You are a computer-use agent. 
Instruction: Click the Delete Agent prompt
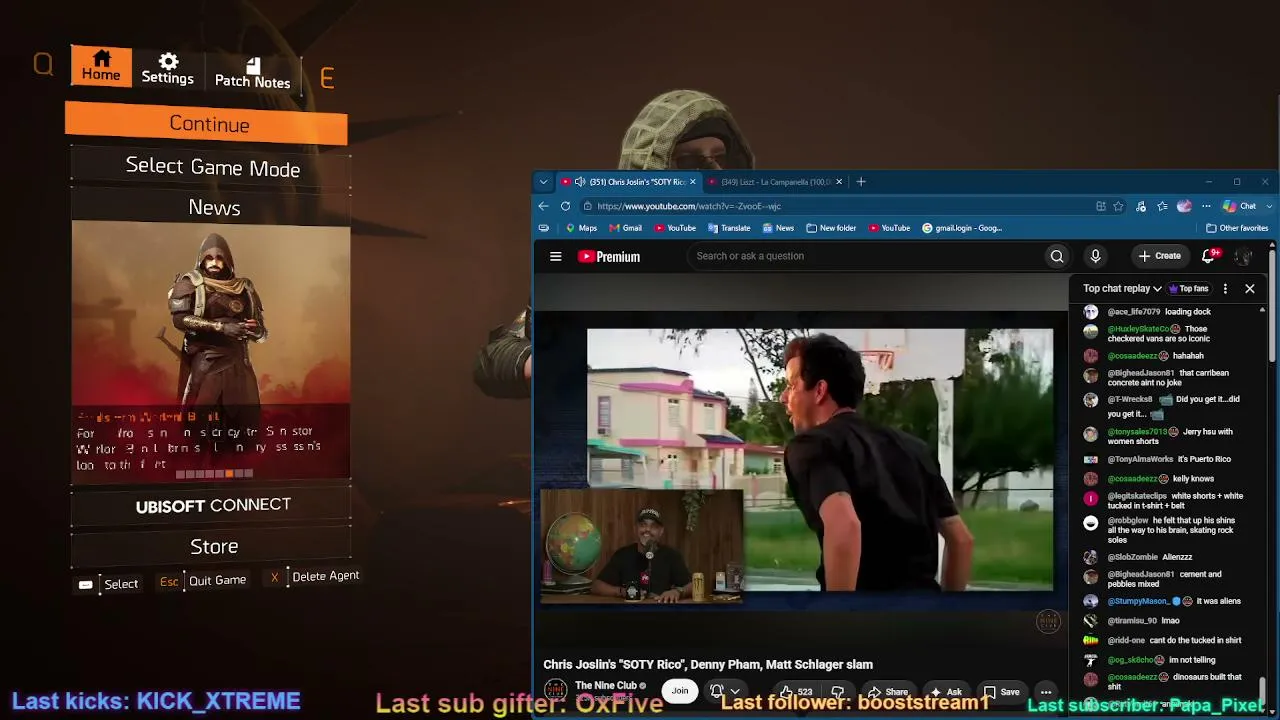[x=314, y=576]
